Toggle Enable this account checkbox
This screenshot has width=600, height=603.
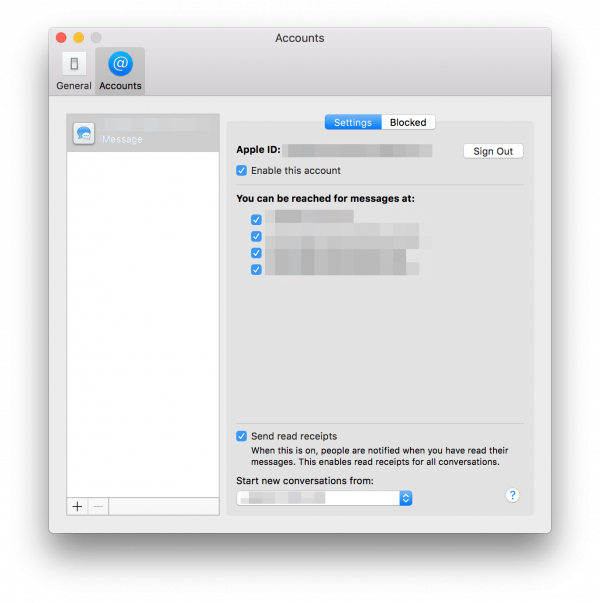click(242, 170)
